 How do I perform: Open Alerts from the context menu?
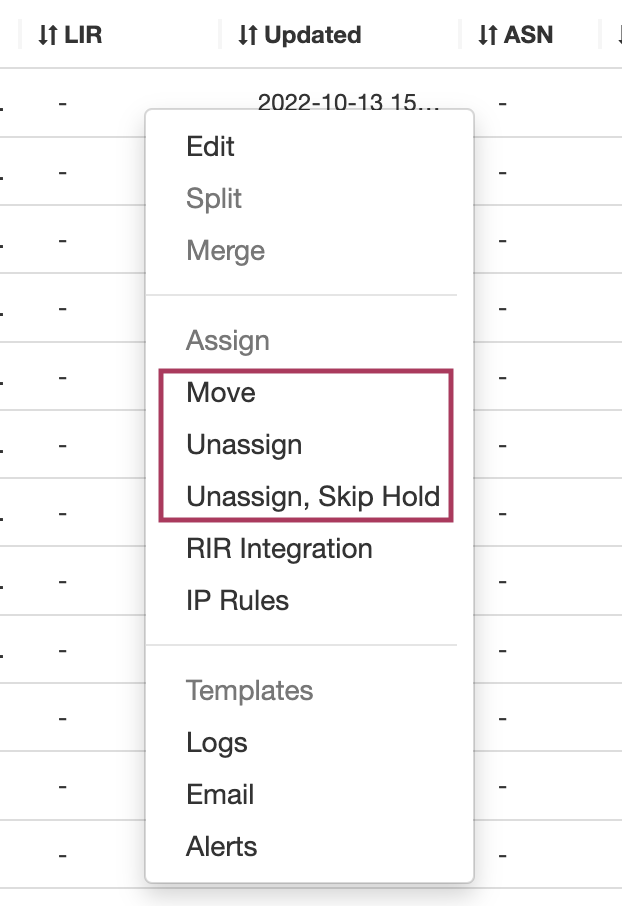click(221, 847)
